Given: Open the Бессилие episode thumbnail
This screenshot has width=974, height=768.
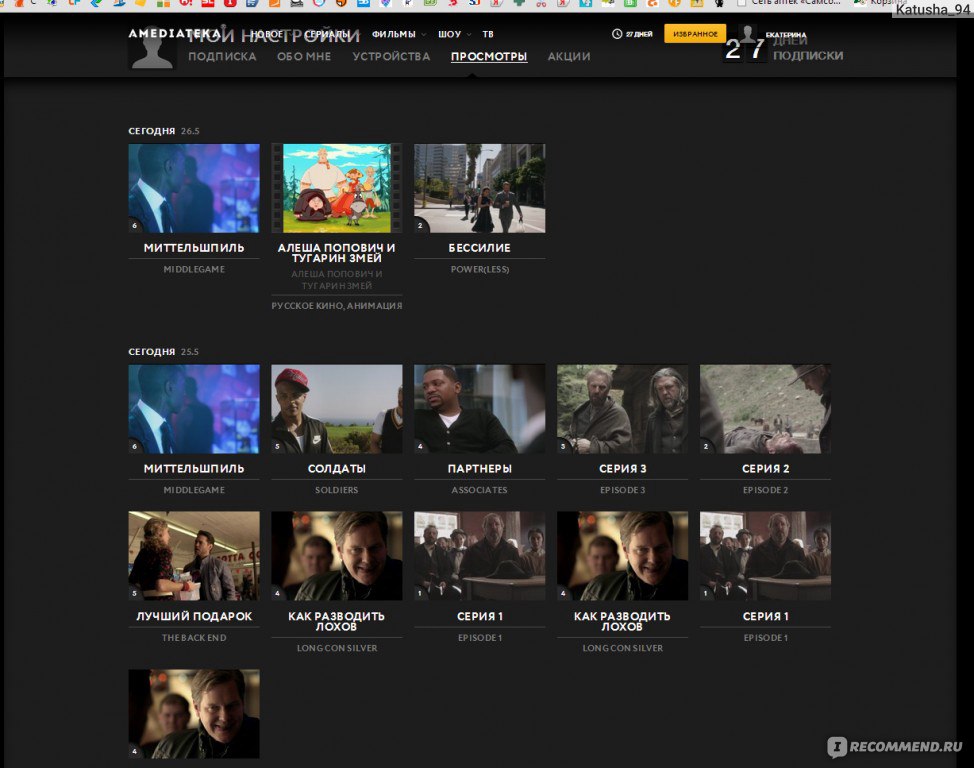Looking at the screenshot, I should 480,188.
